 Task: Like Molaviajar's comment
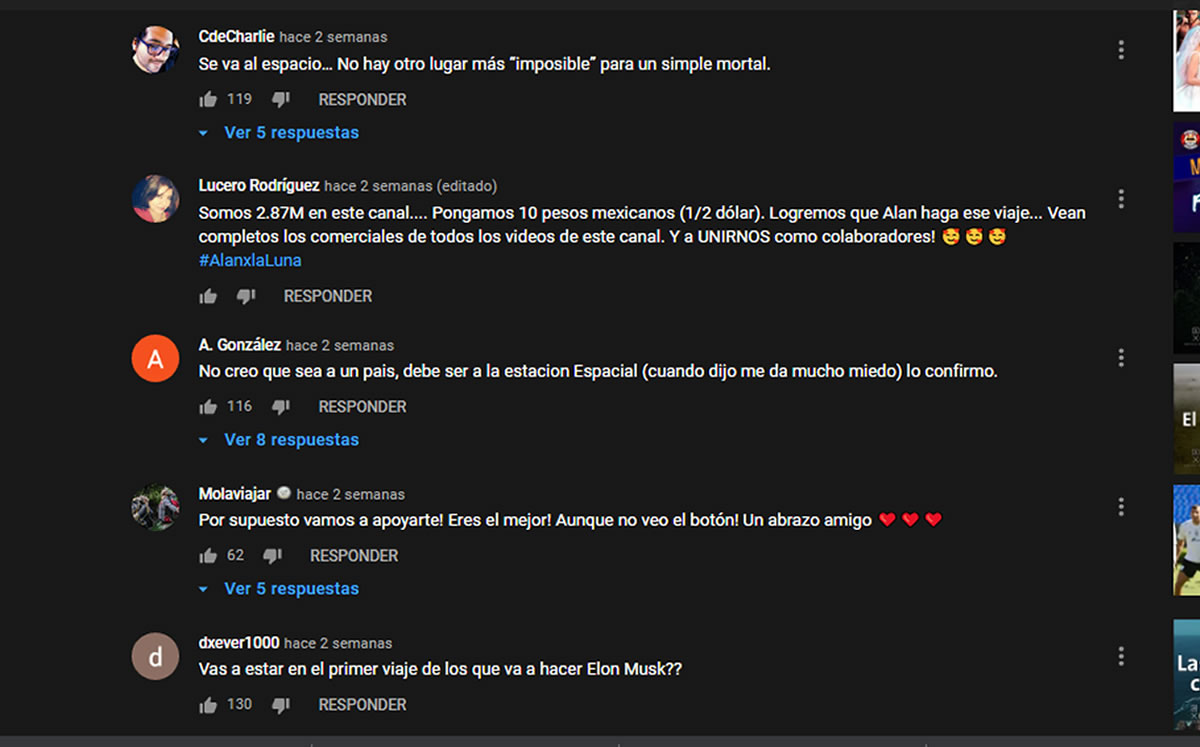pyautogui.click(x=208, y=555)
